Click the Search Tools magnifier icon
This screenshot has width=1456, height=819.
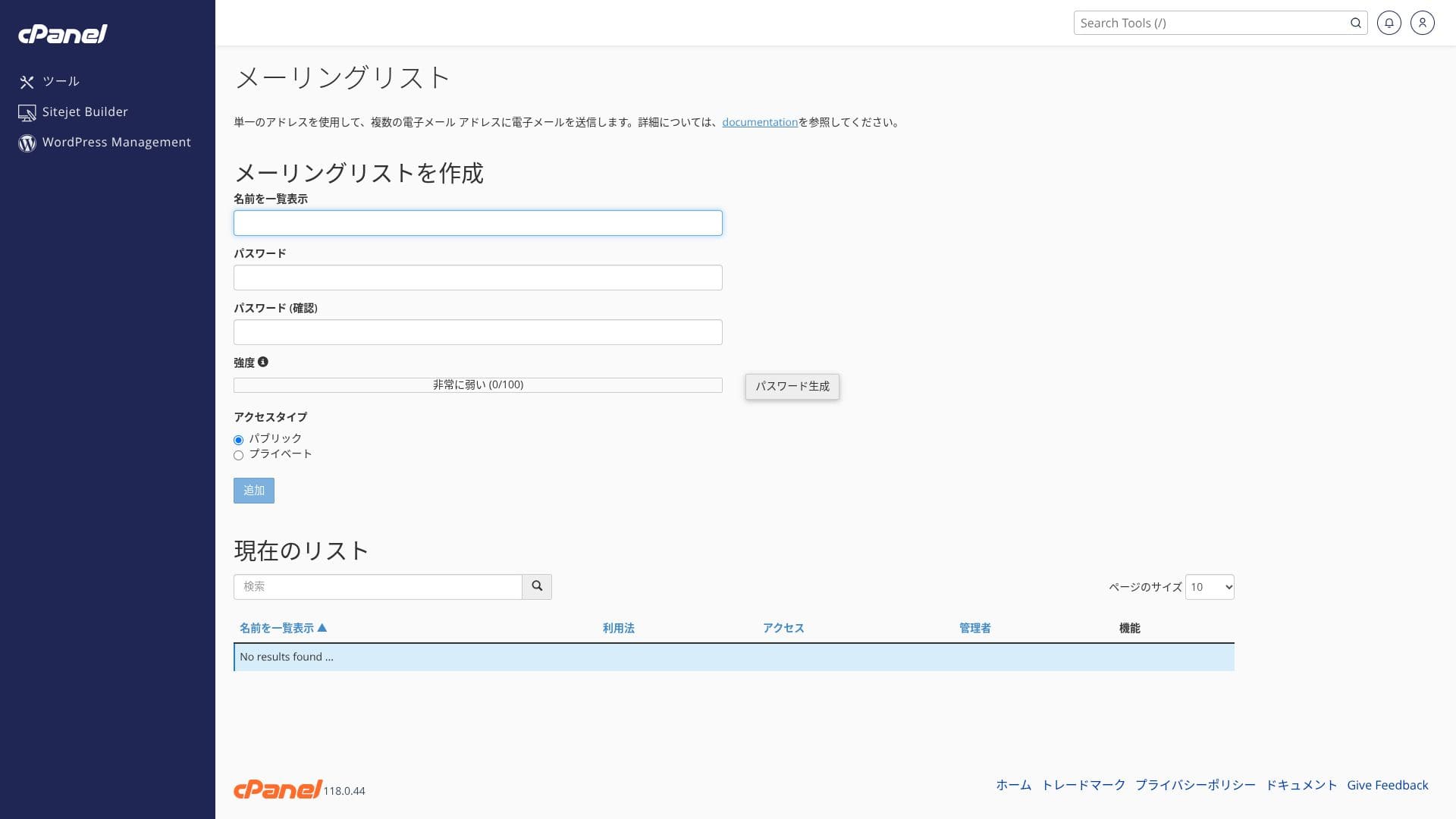(1355, 23)
